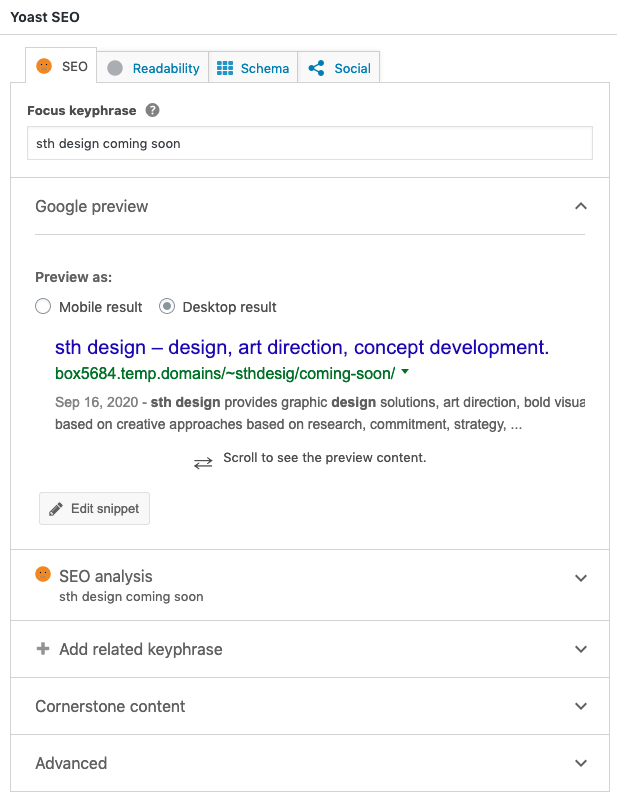Collapse the Google preview section
617x800 pixels.
coord(581,206)
